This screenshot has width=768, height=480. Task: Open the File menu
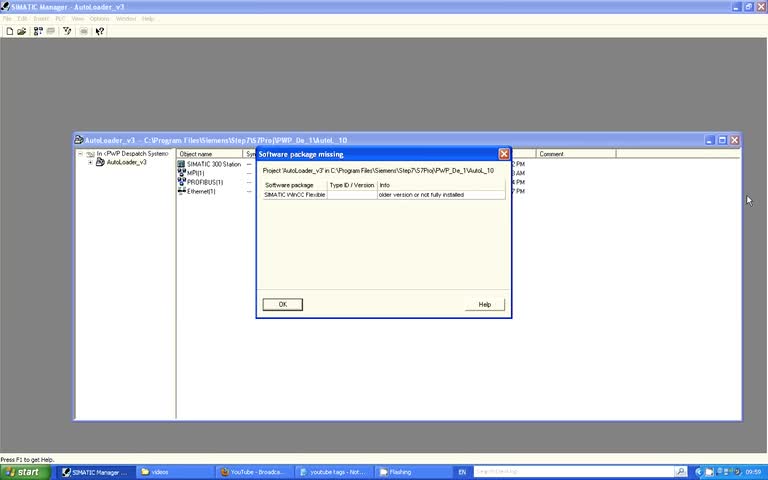(7, 19)
